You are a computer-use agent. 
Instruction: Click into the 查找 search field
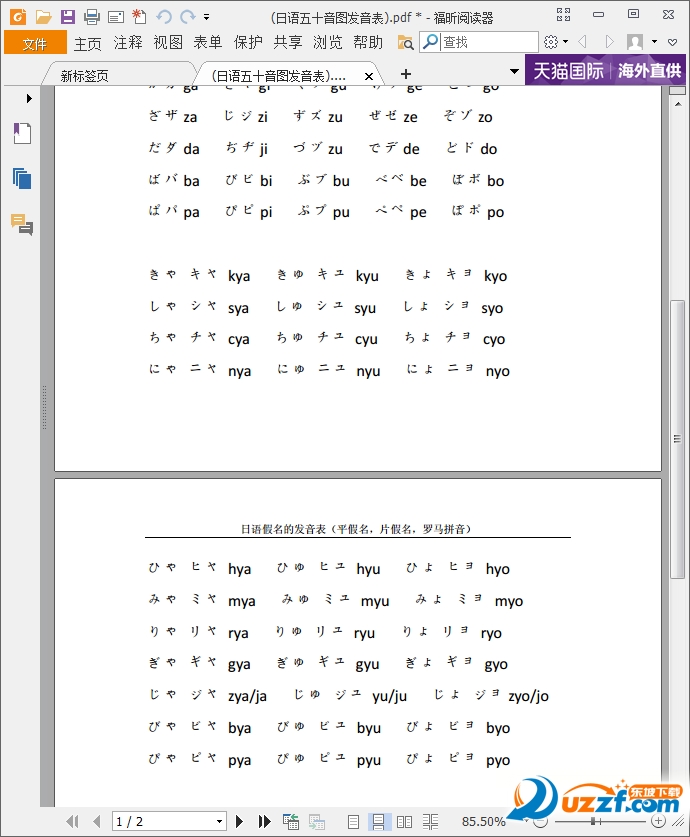488,42
